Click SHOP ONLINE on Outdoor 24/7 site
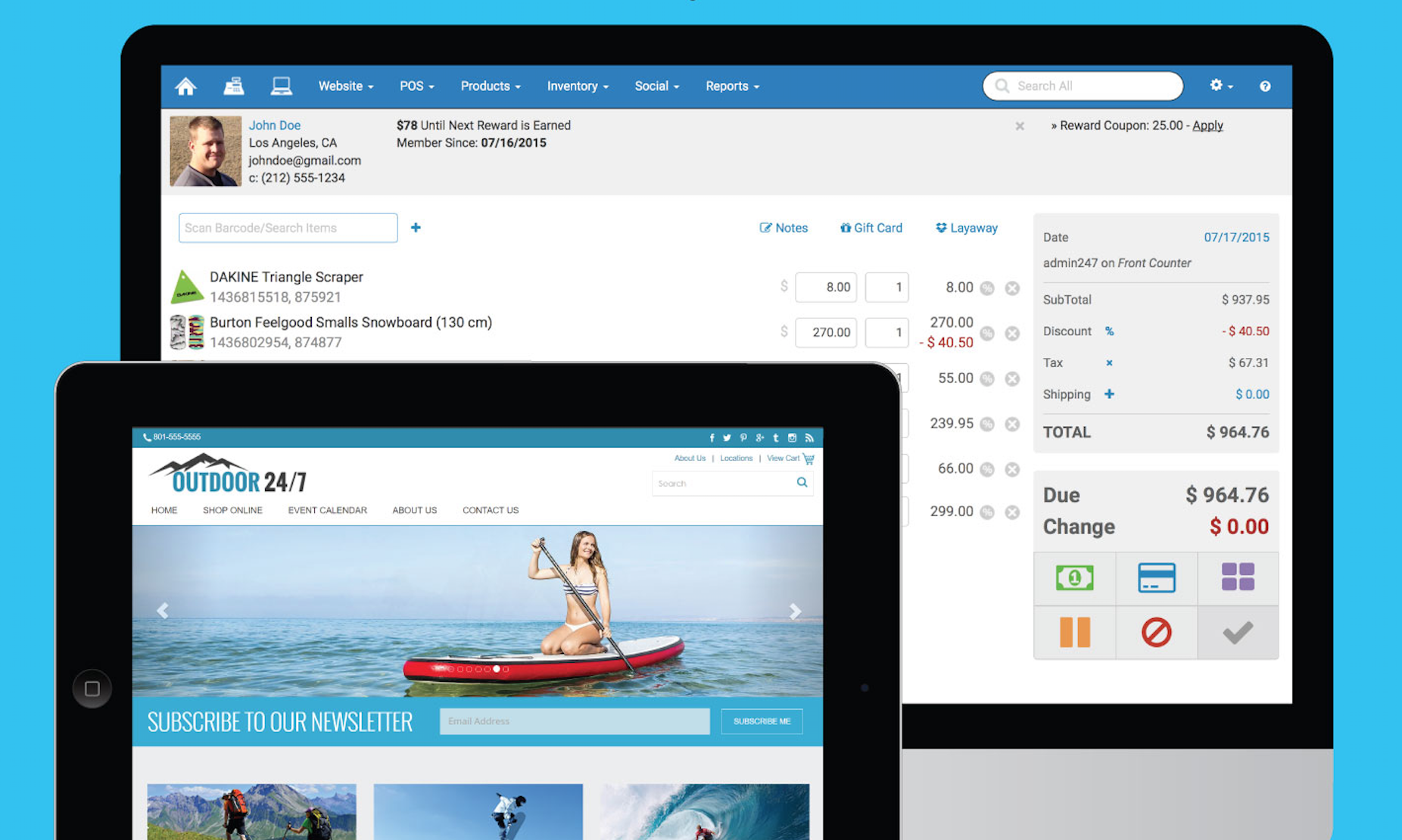1402x840 pixels. 232,510
